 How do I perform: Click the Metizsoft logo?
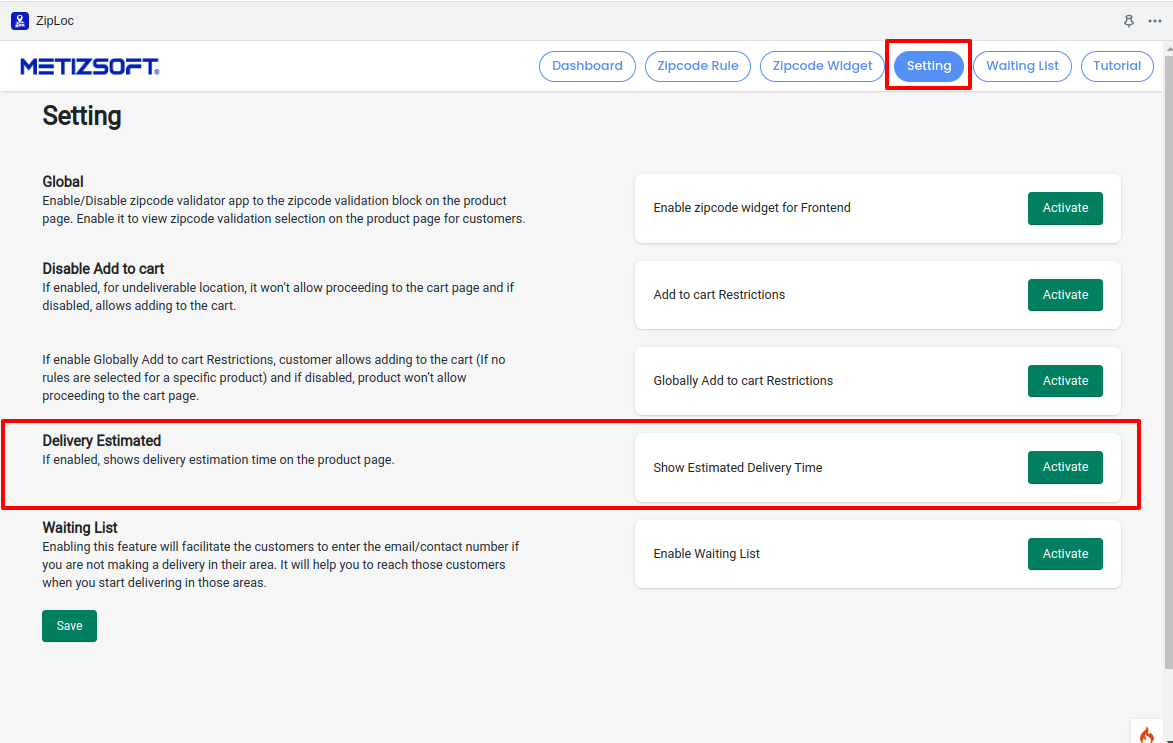pos(90,67)
